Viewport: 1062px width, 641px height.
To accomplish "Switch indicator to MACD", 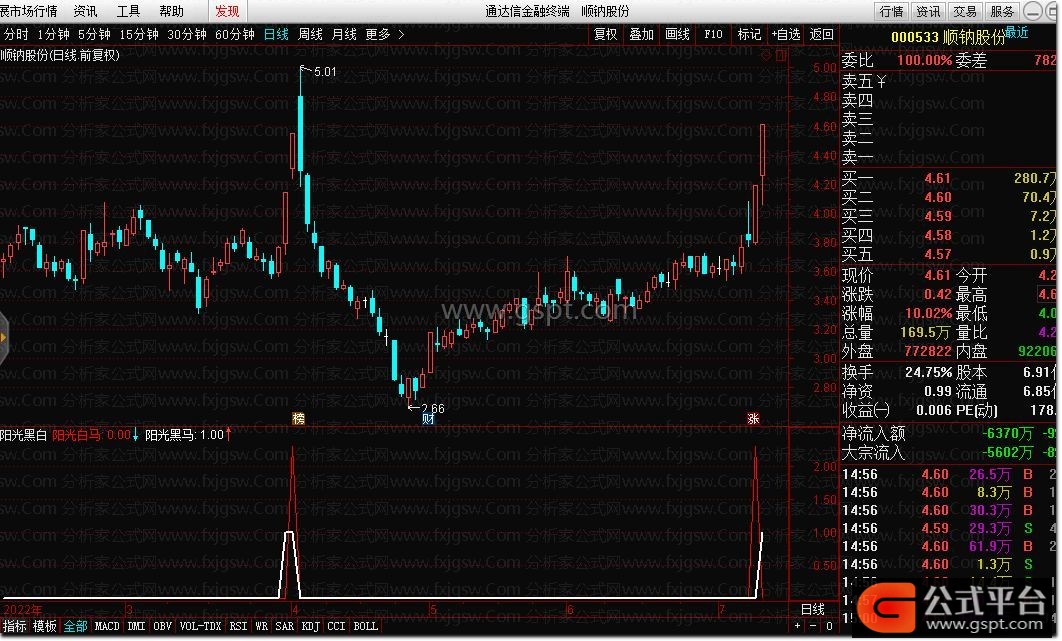I will click(x=107, y=626).
